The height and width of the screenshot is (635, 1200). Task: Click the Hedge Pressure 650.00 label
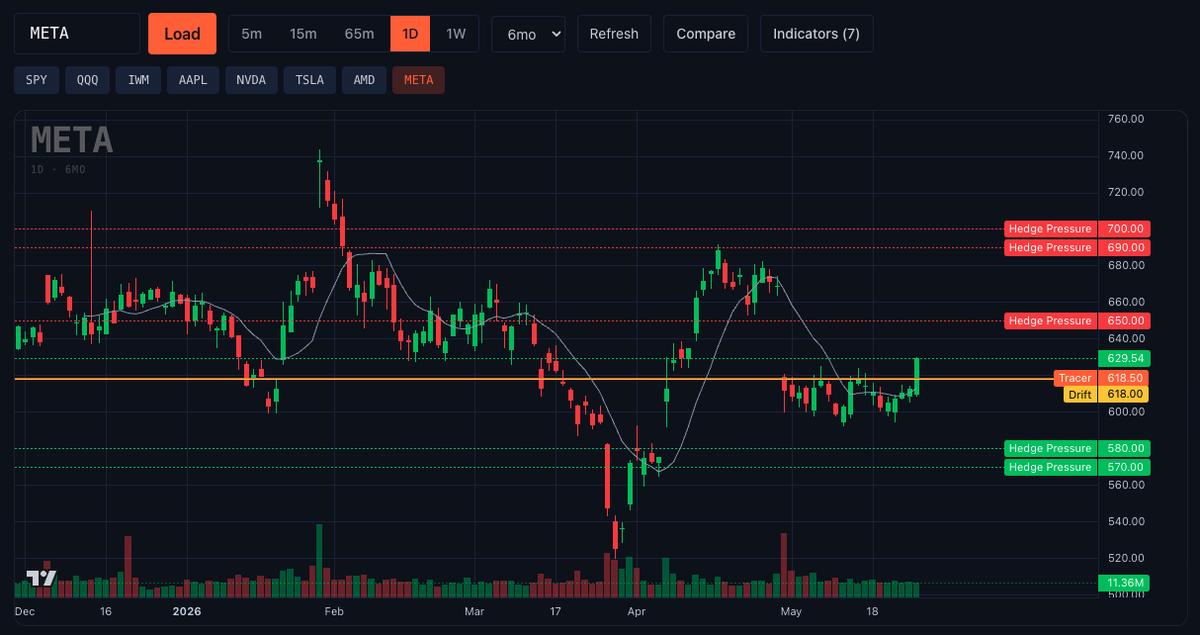[1078, 321]
